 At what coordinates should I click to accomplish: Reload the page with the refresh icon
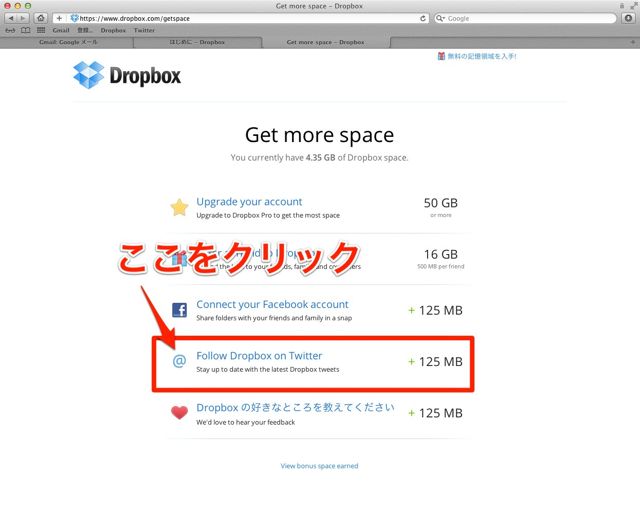click(423, 18)
